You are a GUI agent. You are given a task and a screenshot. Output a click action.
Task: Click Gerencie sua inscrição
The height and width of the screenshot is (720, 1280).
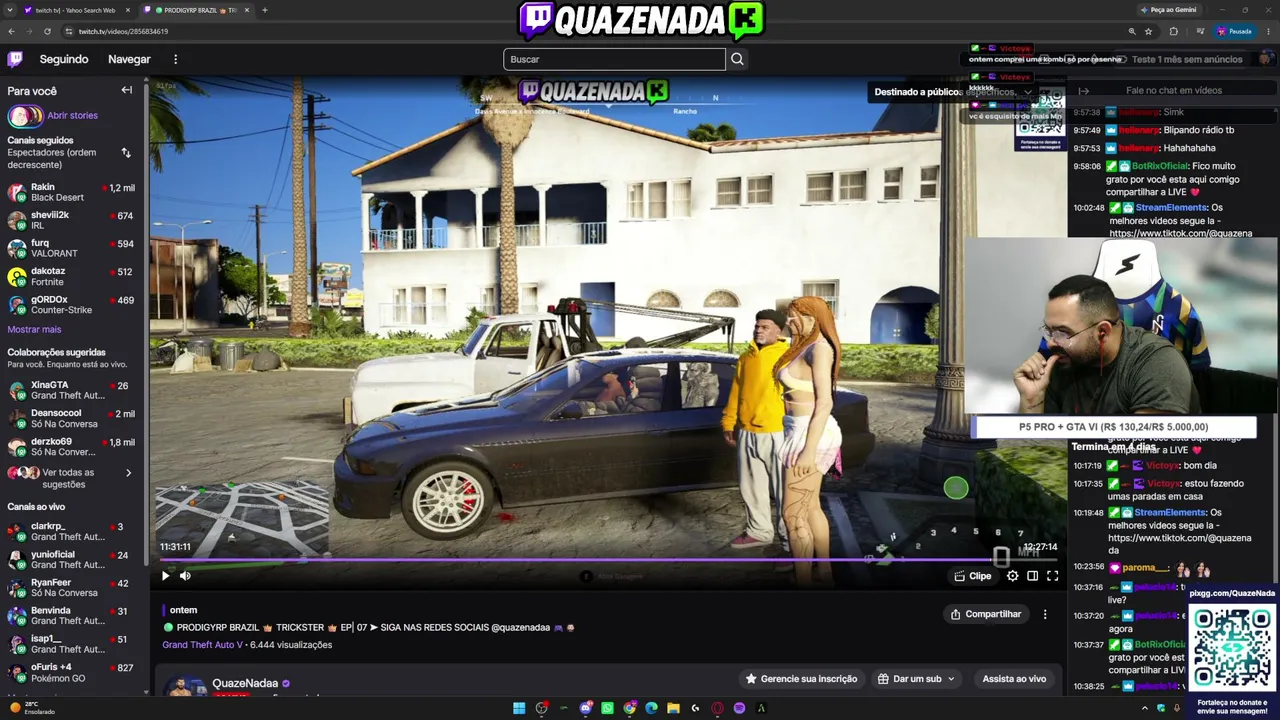(x=802, y=679)
